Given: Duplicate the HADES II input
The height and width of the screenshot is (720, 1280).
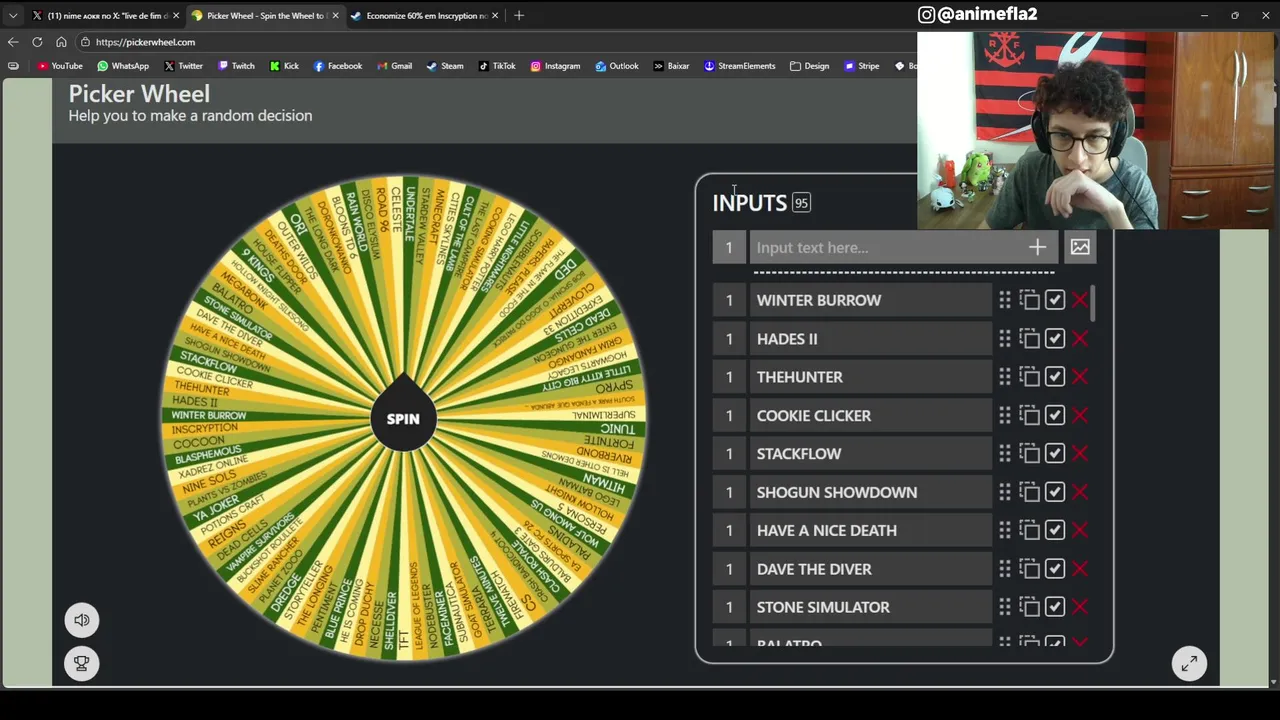Looking at the screenshot, I should (1030, 339).
